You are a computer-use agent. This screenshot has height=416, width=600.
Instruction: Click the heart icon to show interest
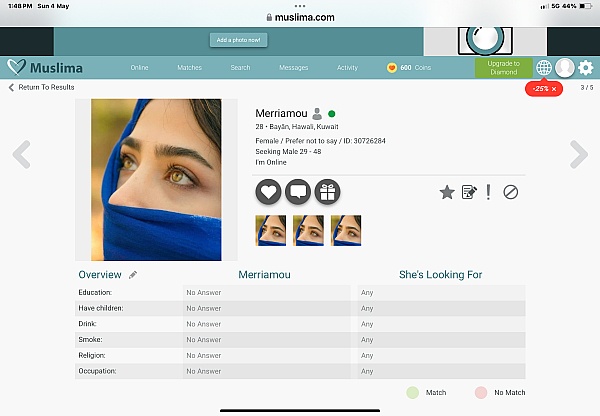[x=269, y=192]
